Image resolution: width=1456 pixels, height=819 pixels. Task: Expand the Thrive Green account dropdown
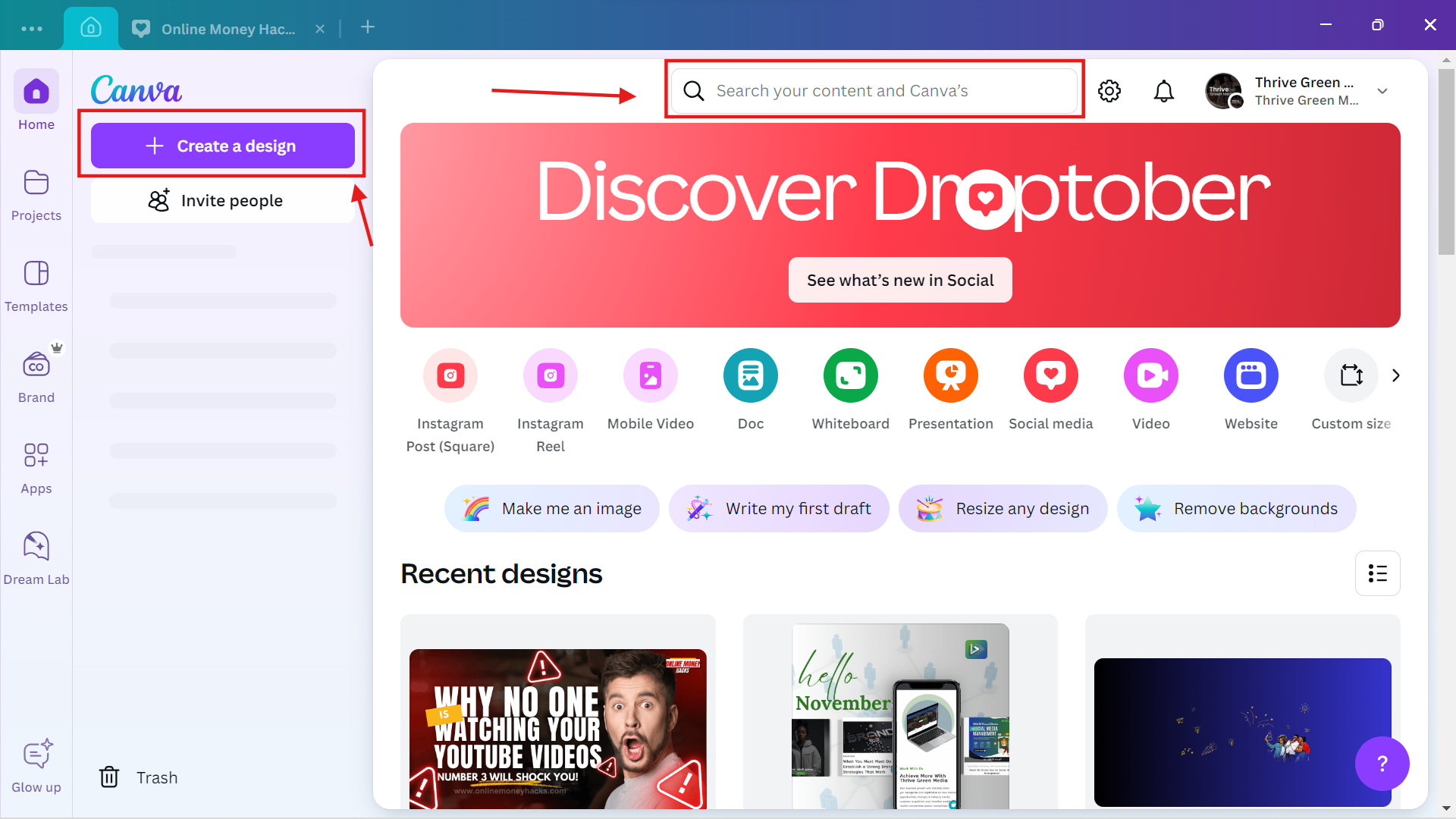[1382, 91]
